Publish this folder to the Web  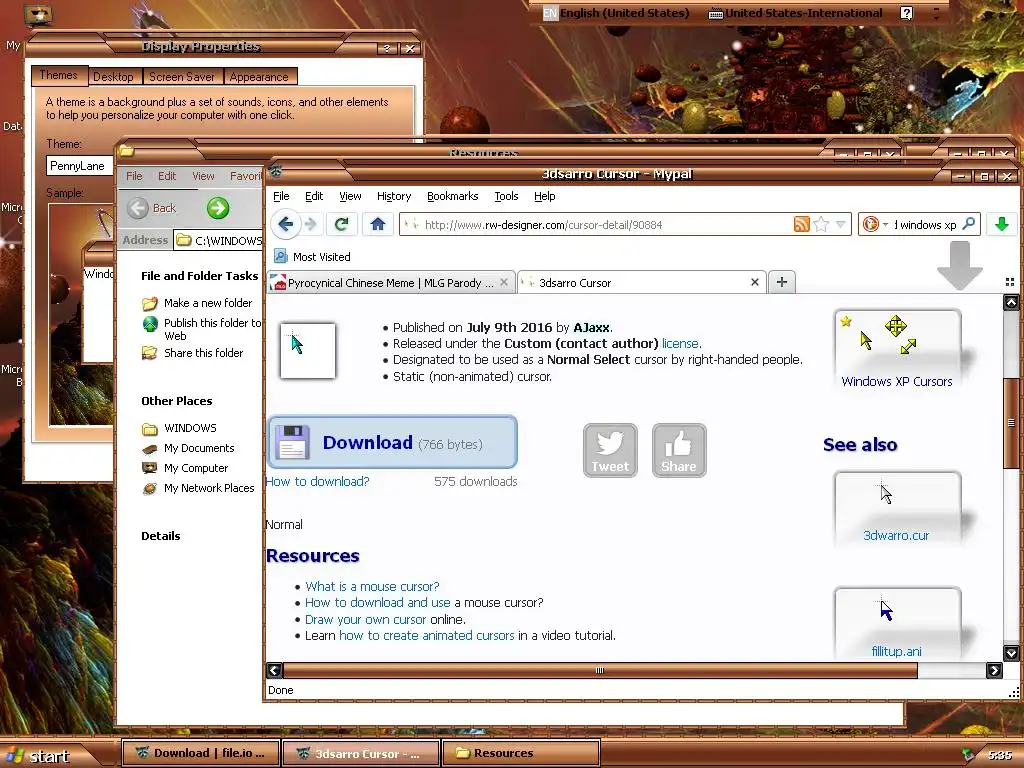(202, 329)
